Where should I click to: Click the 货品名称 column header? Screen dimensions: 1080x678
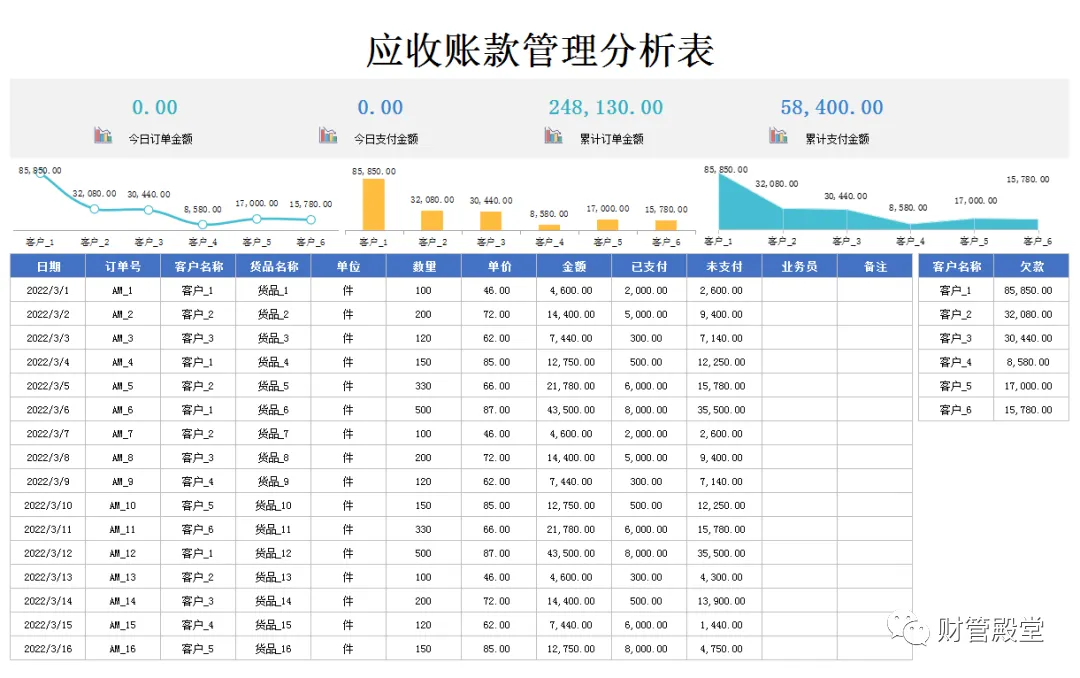coord(273,266)
